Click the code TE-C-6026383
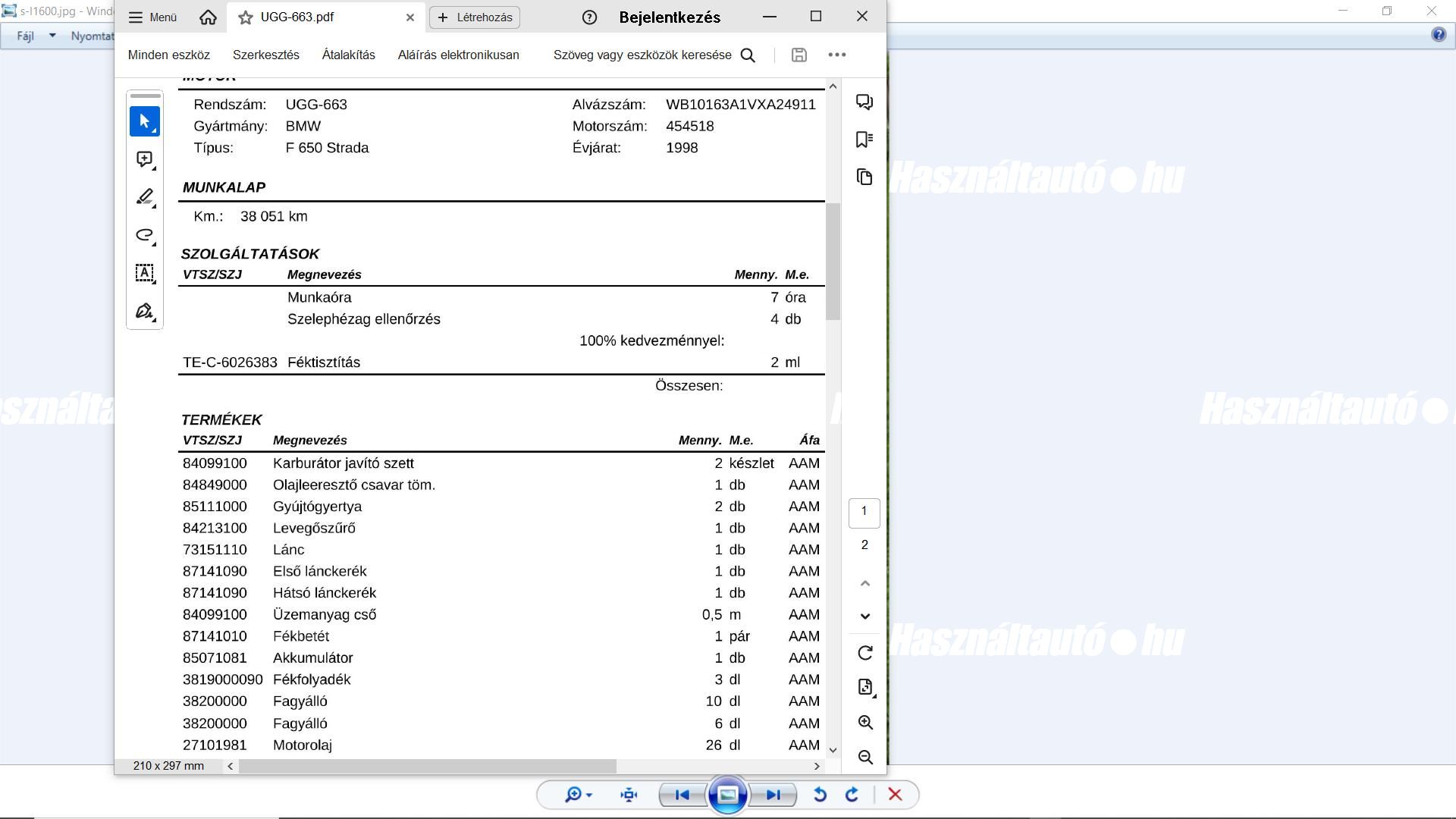The width and height of the screenshot is (1456, 819). pos(230,362)
